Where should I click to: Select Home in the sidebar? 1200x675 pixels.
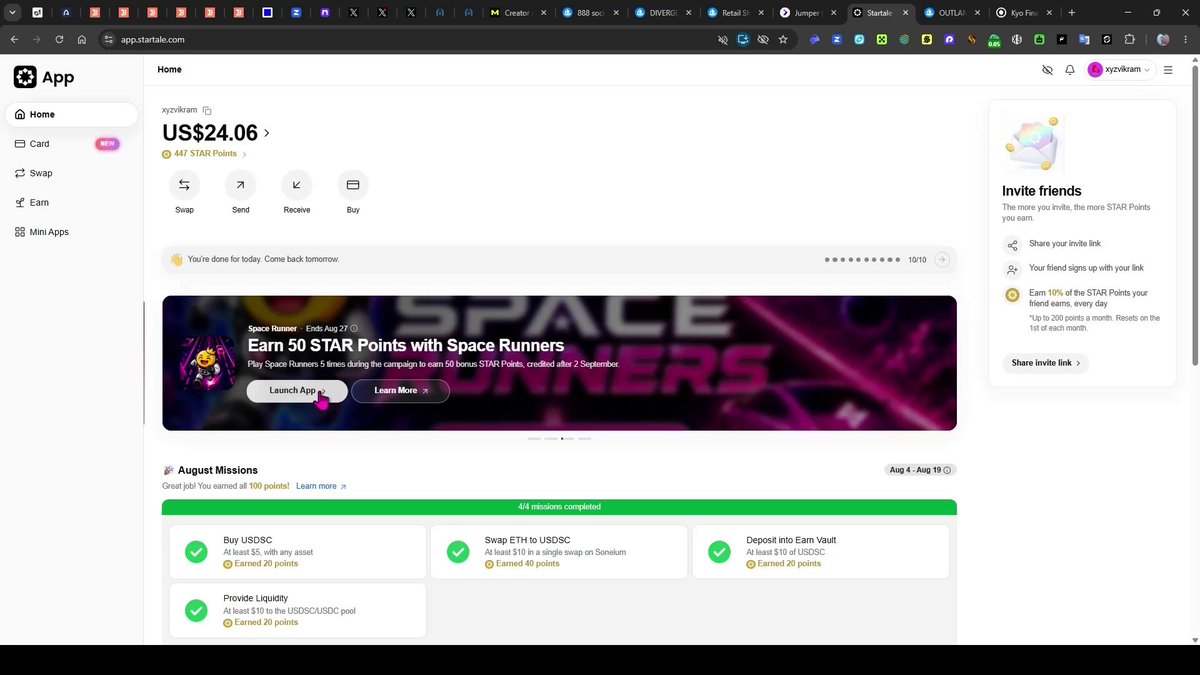coord(71,114)
